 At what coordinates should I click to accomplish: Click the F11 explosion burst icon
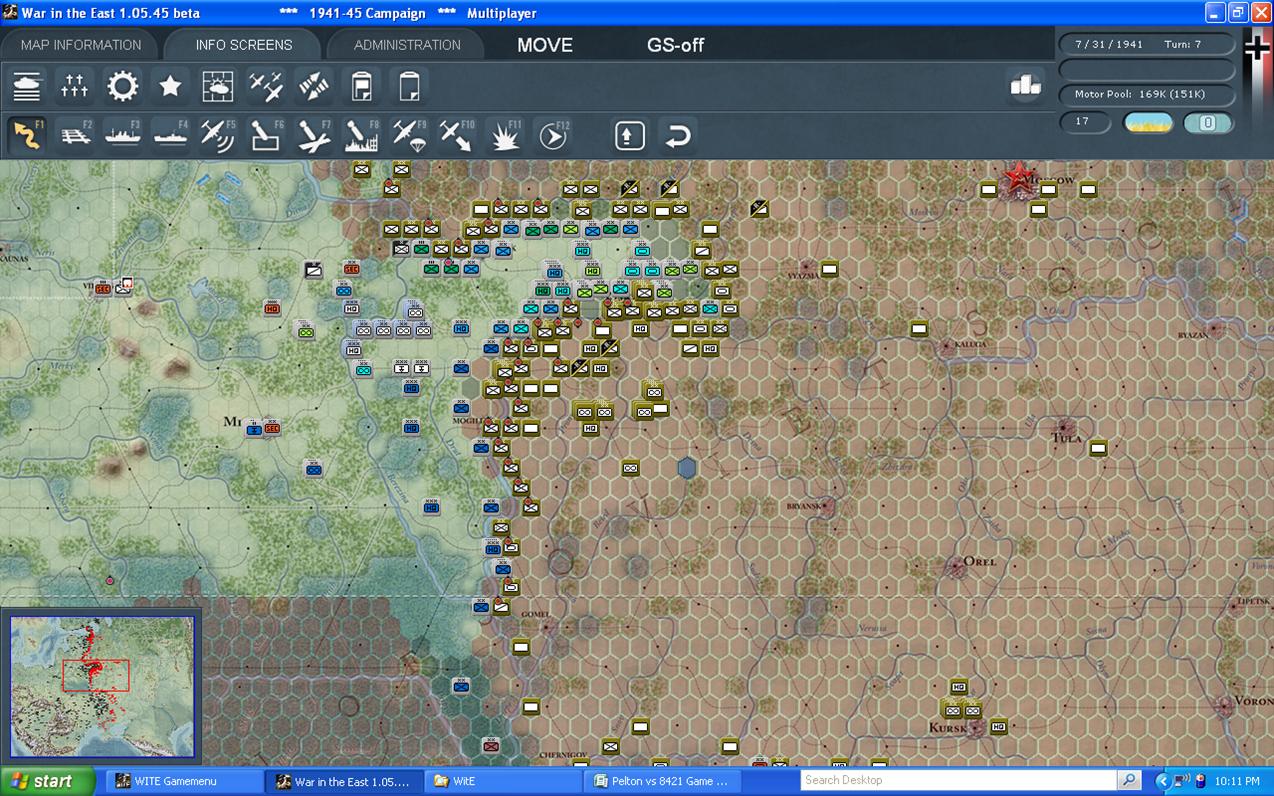click(x=505, y=135)
